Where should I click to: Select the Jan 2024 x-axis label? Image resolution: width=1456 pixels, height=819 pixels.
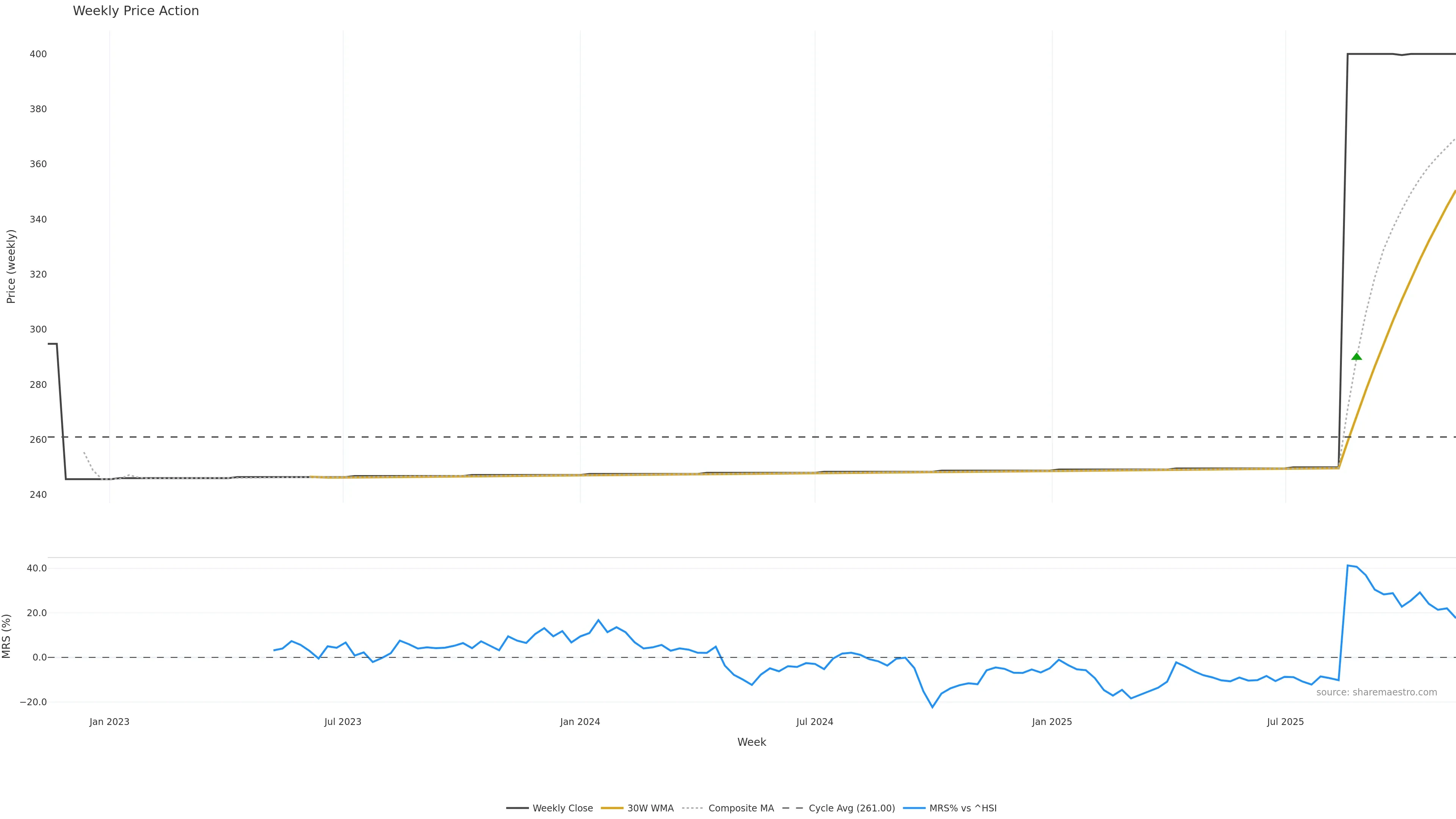(580, 722)
